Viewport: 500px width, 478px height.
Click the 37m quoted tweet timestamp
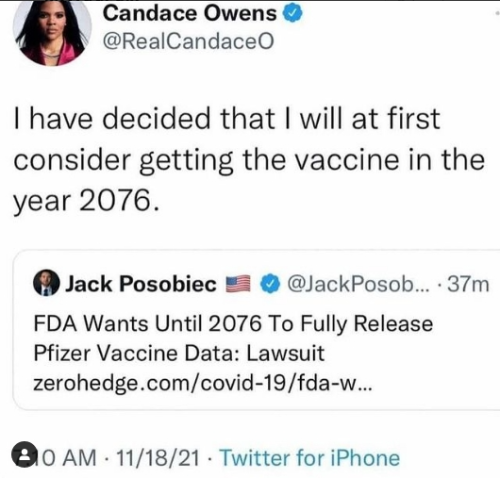coord(468,284)
